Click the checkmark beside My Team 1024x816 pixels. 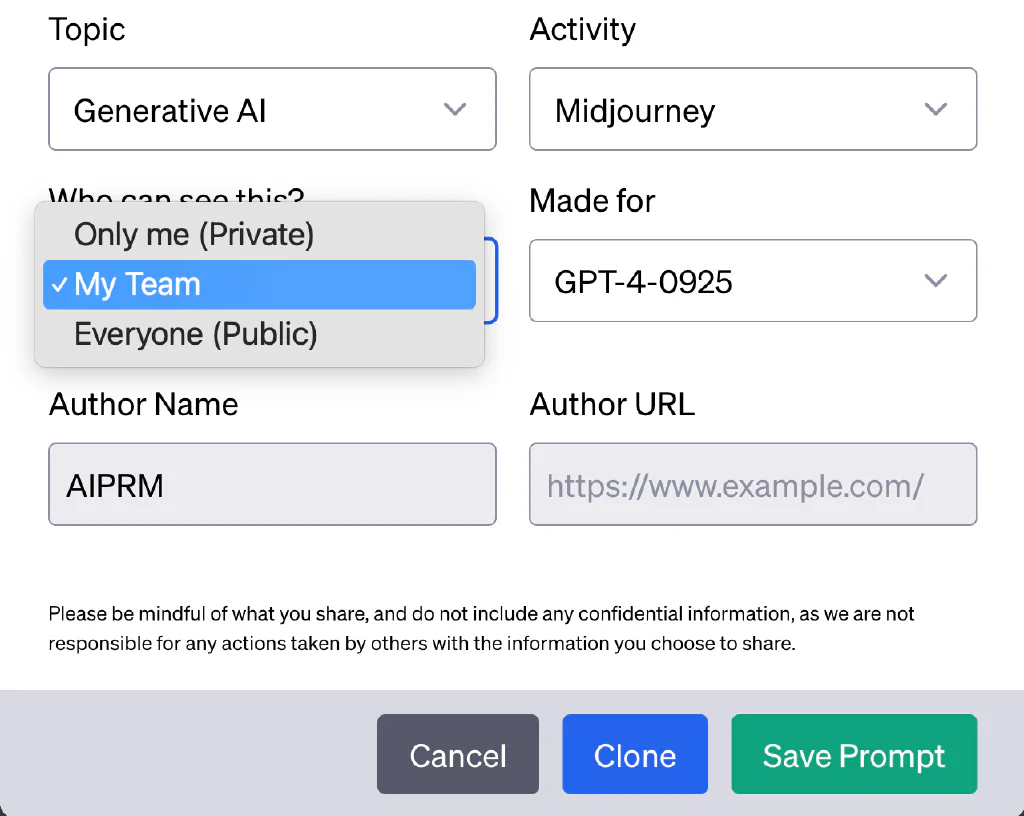click(x=60, y=285)
